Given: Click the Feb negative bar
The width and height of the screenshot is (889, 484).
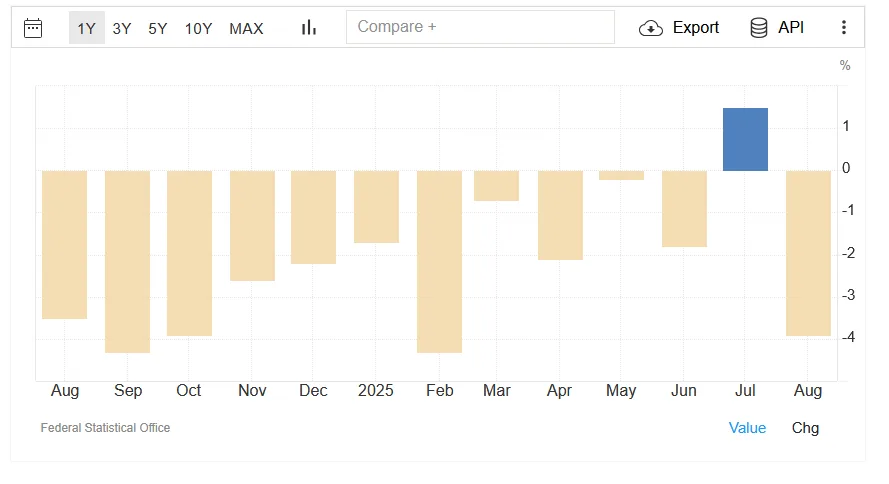Looking at the screenshot, I should click(439, 261).
